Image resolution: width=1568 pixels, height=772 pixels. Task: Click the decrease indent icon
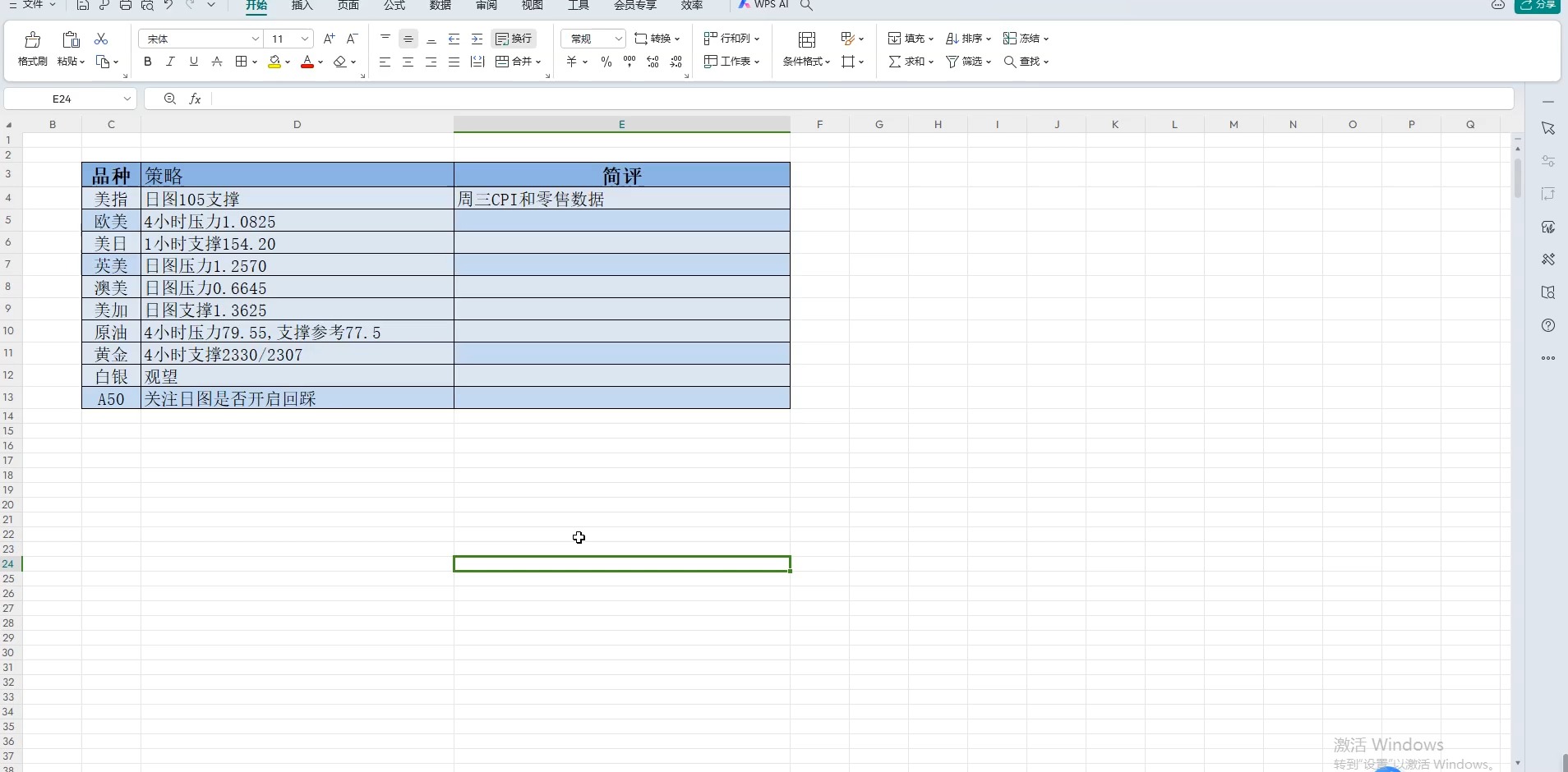pos(454,39)
